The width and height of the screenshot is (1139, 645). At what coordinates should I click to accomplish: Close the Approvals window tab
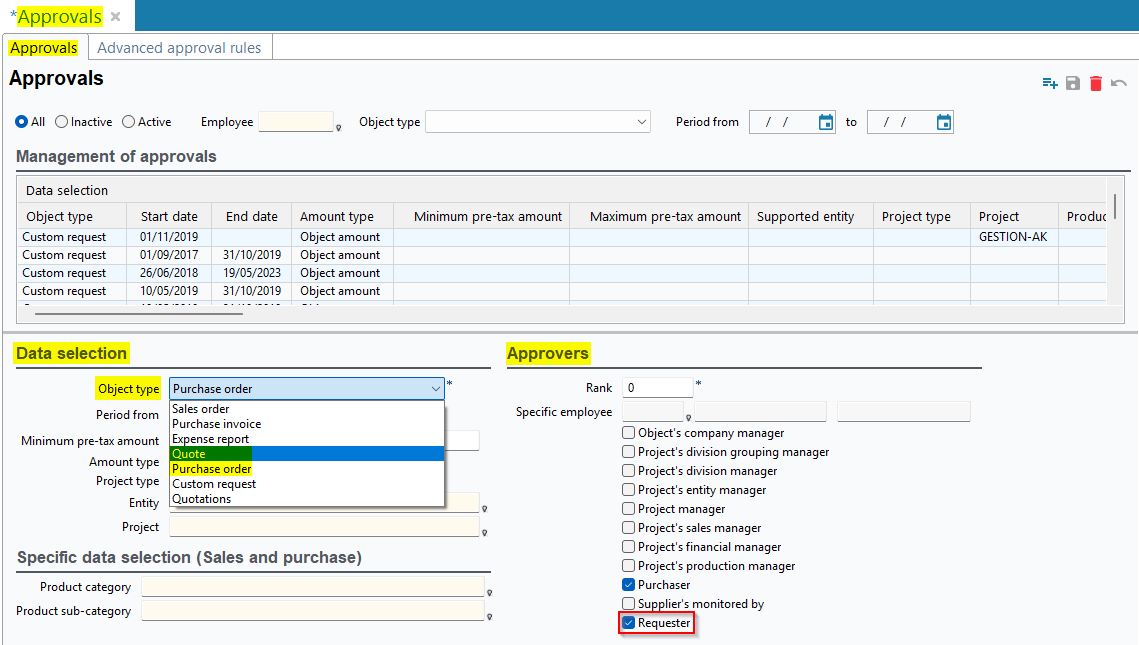point(116,17)
